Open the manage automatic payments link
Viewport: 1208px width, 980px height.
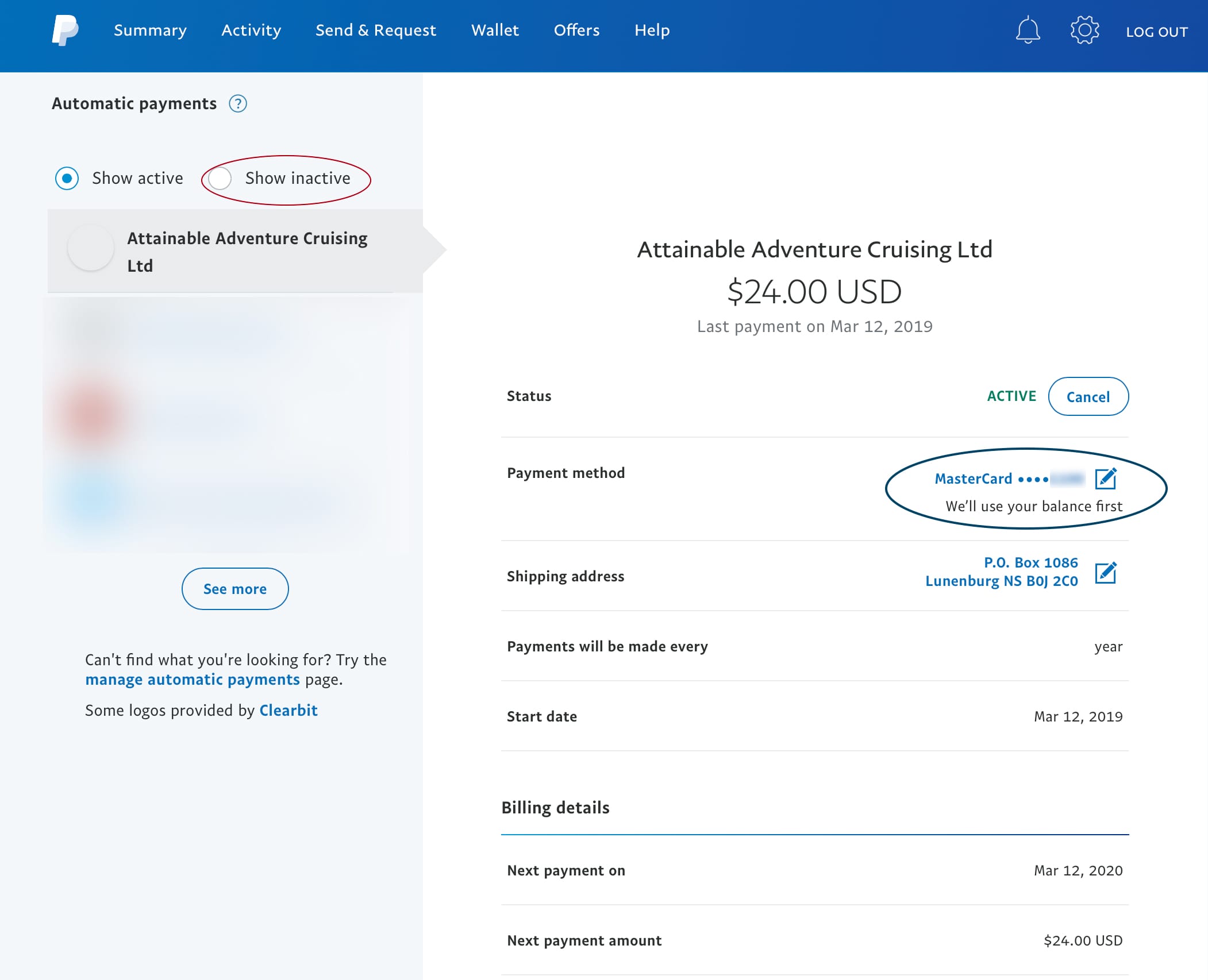pos(193,680)
